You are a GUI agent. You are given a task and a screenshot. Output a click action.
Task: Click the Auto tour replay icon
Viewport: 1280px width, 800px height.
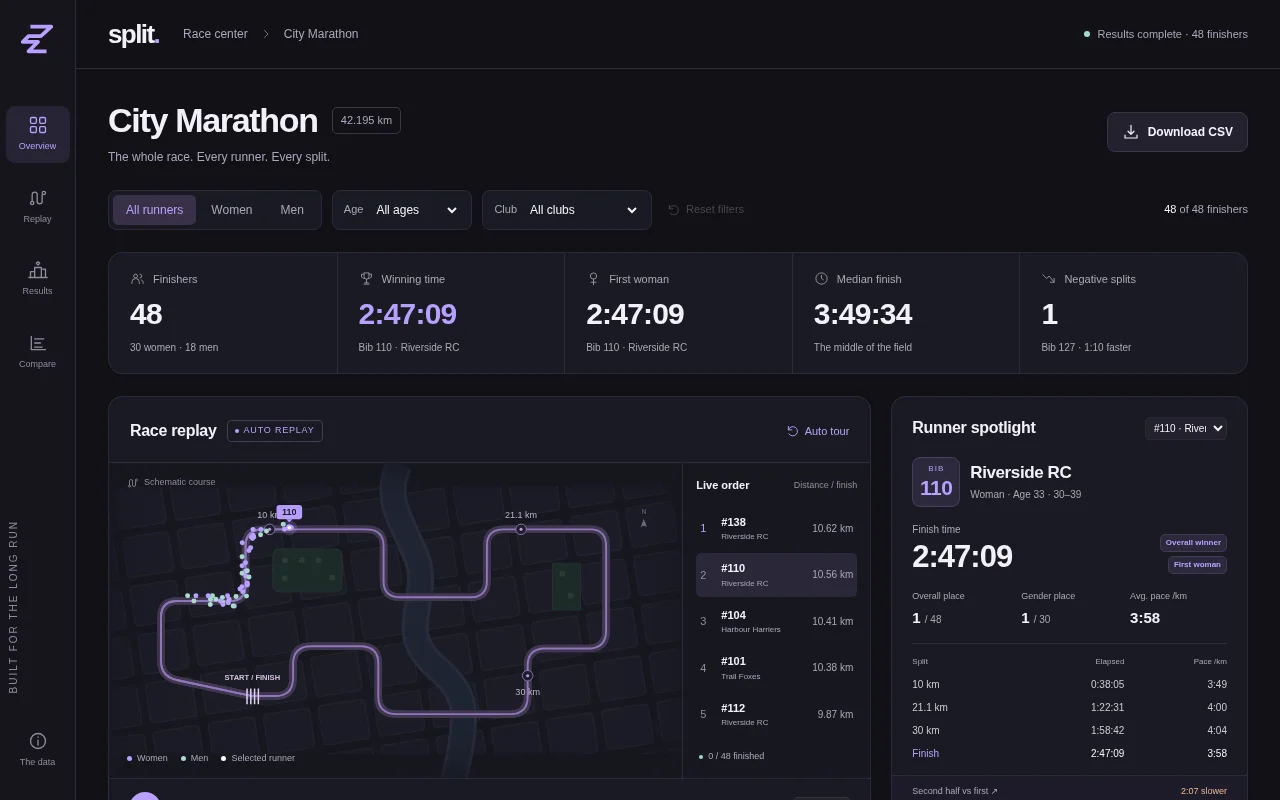[x=793, y=431]
